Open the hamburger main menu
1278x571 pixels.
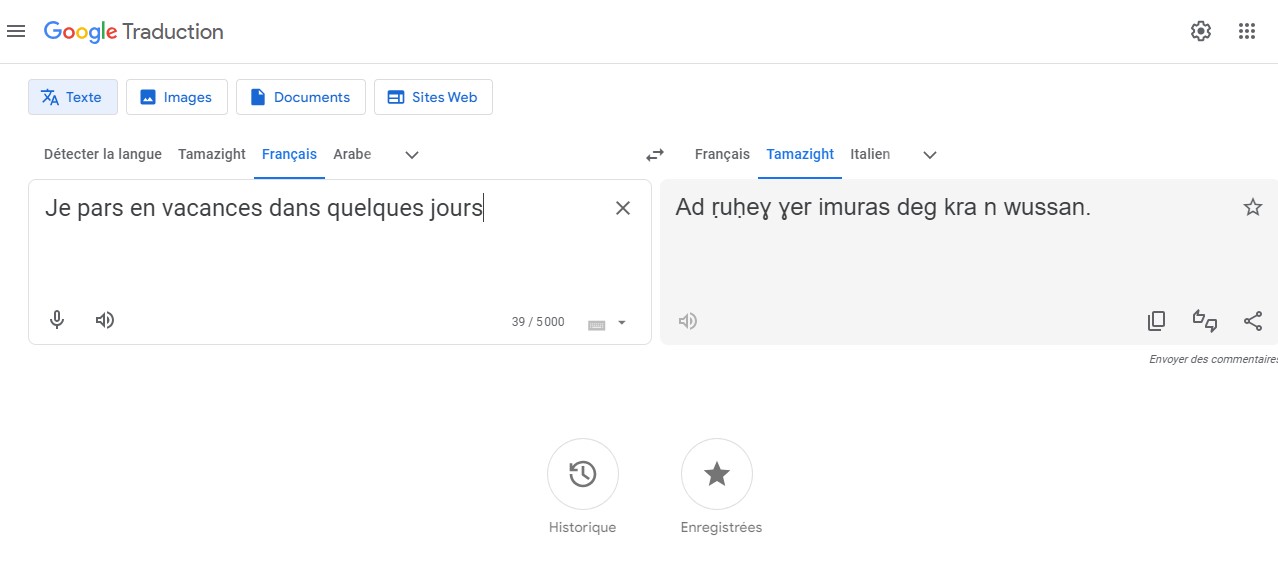16,31
